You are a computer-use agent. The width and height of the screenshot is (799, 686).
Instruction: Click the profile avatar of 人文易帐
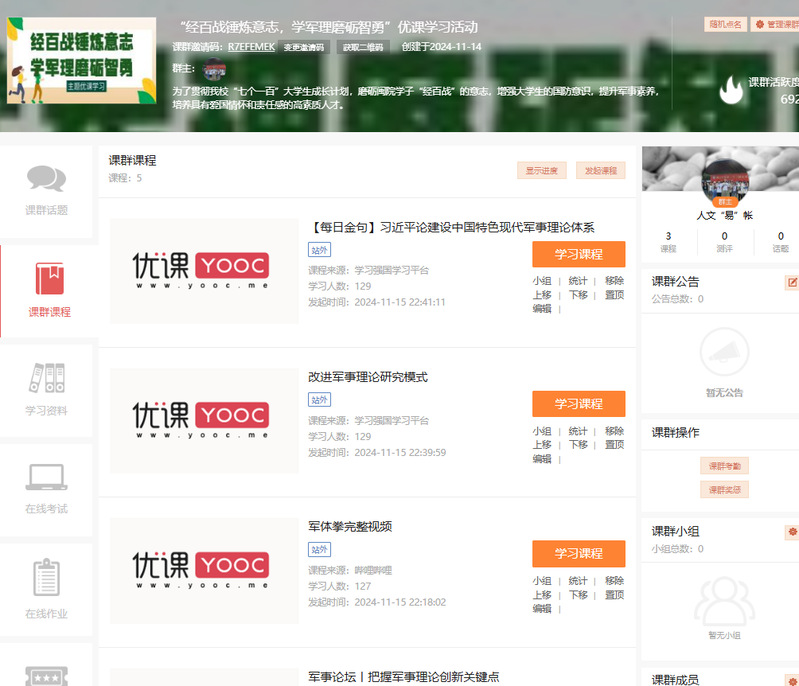(725, 181)
